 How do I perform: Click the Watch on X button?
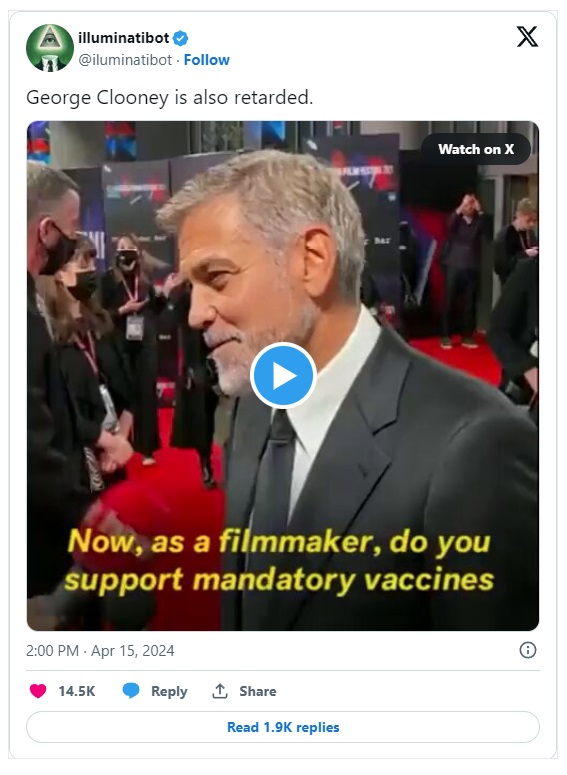tap(476, 149)
